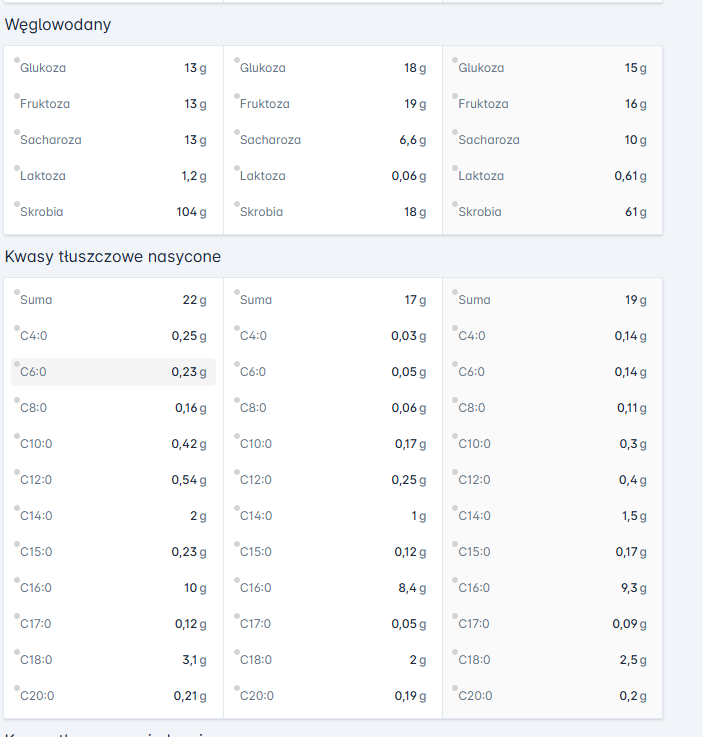This screenshot has height=737, width=703.
Task: Select the C17:0 row showing 0,05 g
Action: coord(332,624)
